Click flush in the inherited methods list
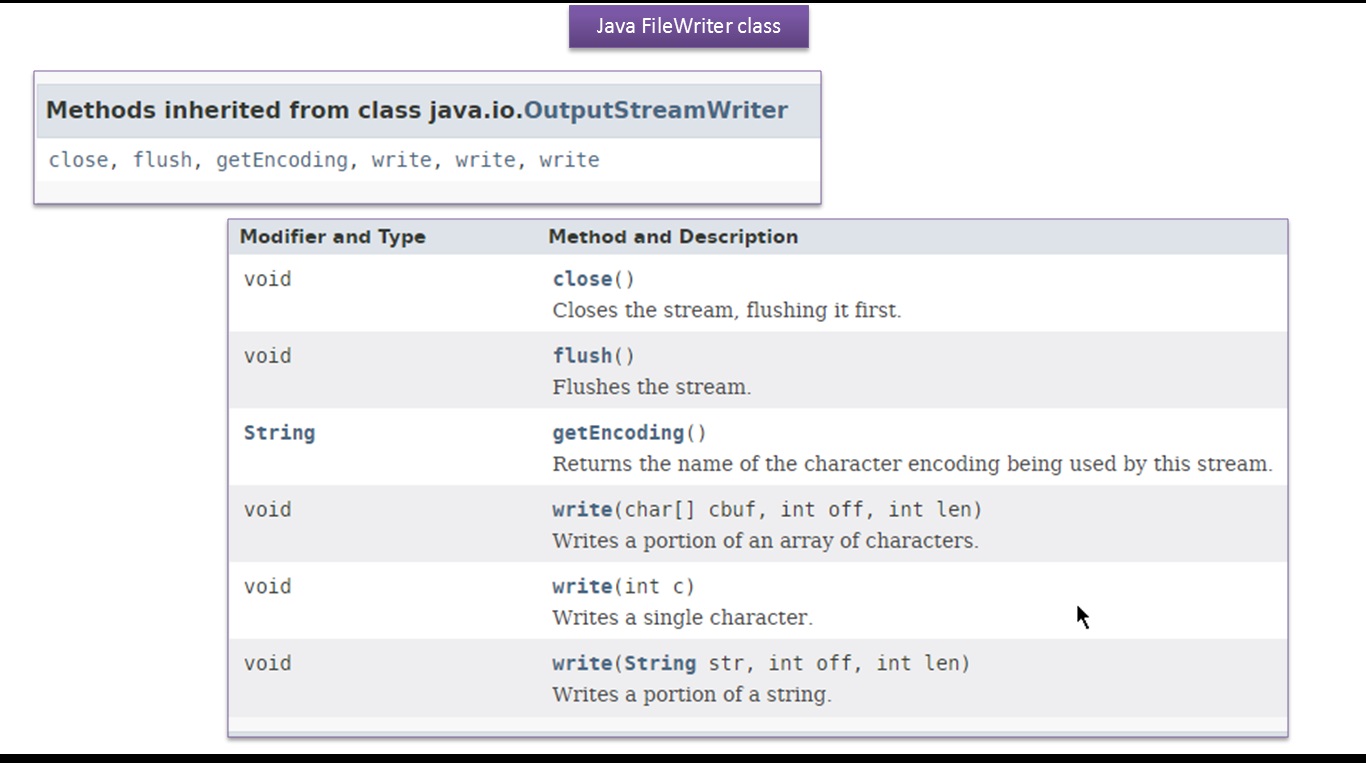This screenshot has height=763, width=1366. point(162,160)
